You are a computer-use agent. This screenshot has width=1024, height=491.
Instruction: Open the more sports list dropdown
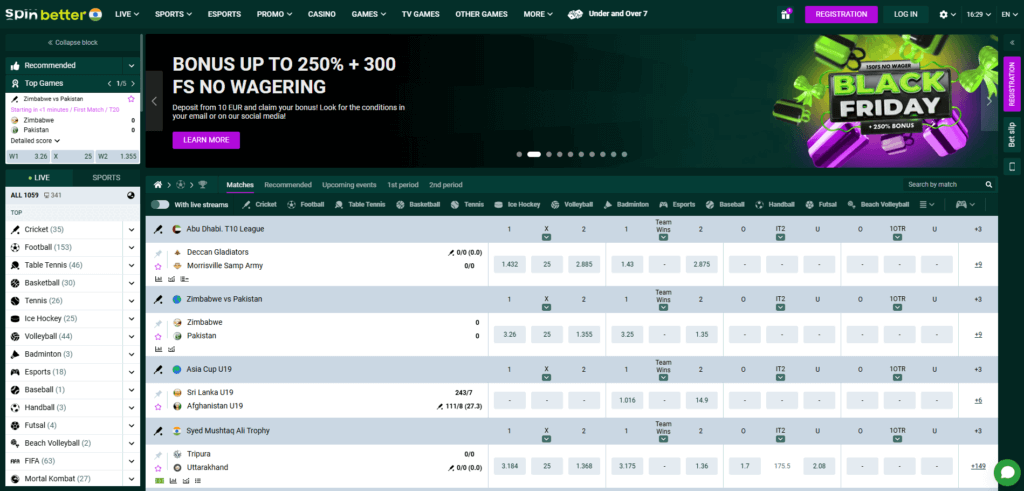927,204
